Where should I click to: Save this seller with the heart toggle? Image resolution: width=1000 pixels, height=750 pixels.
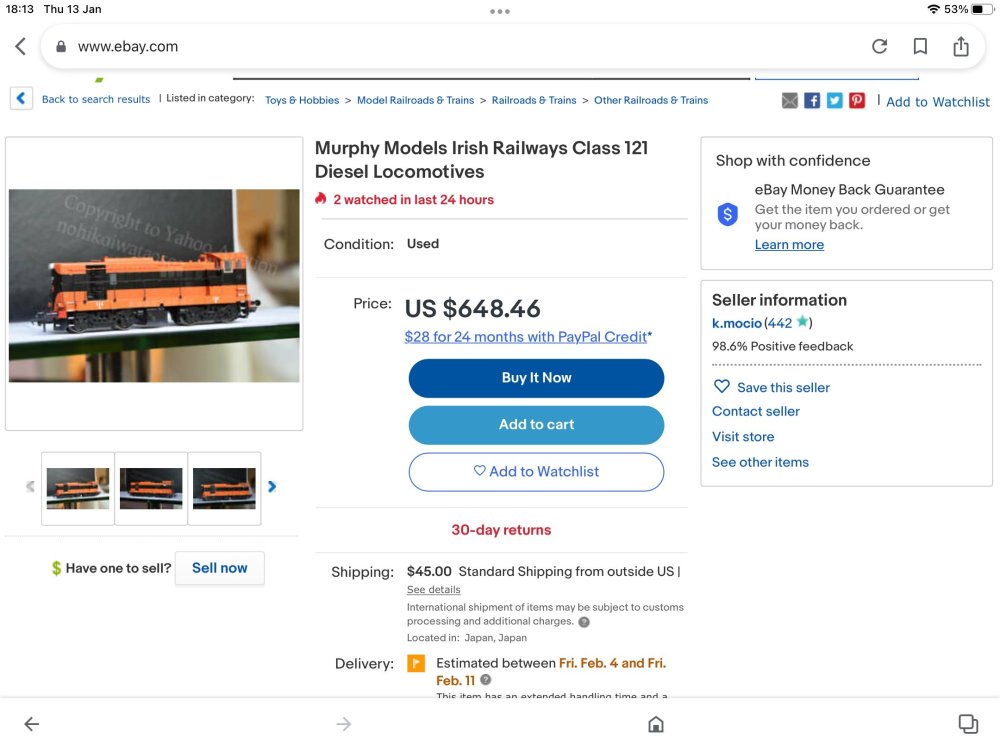[x=722, y=387]
